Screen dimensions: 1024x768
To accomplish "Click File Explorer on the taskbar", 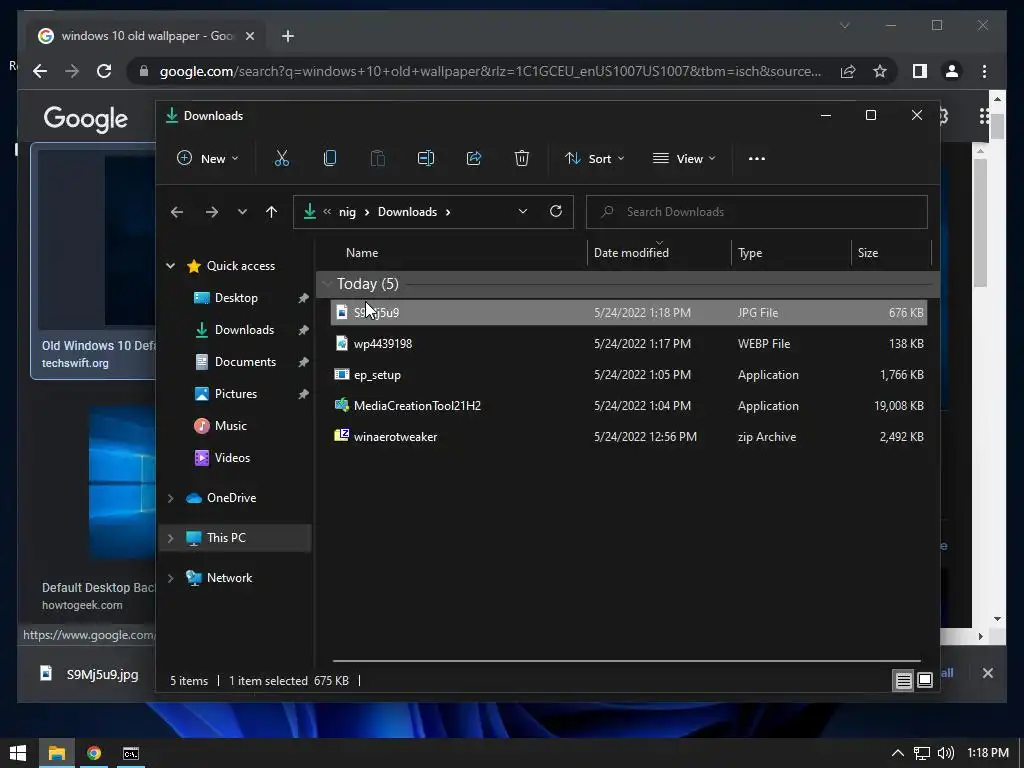I will pos(57,753).
